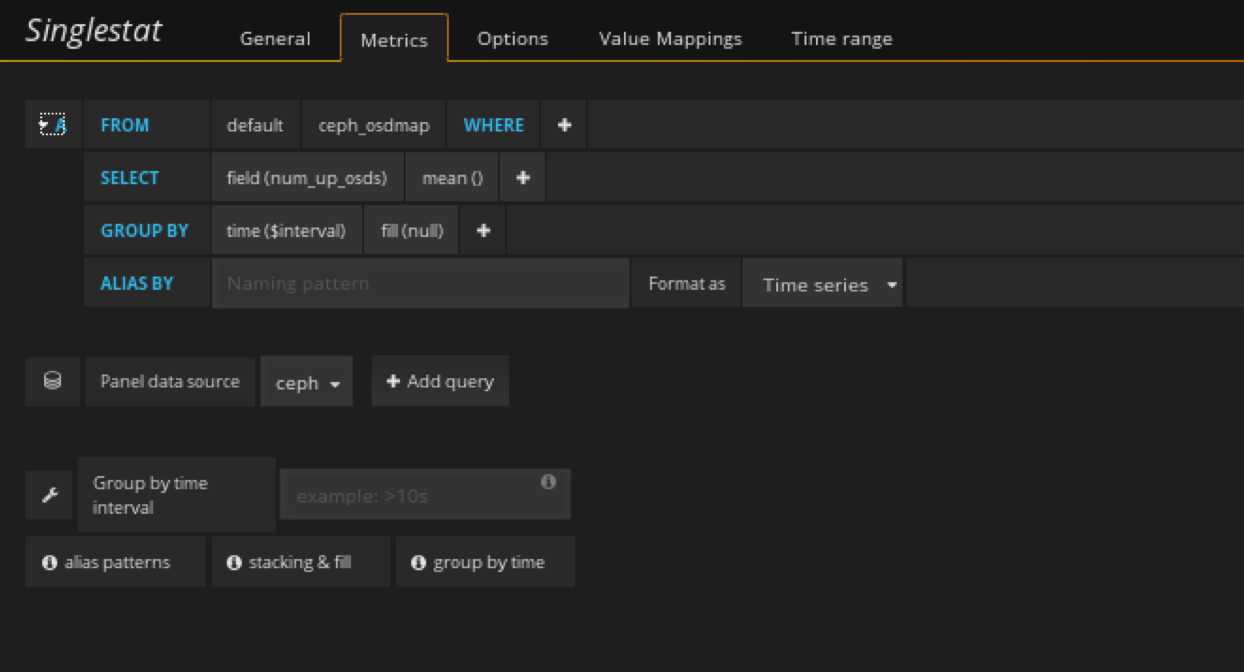The width and height of the screenshot is (1244, 672).
Task: Show alias patterns help
Action: tap(115, 562)
